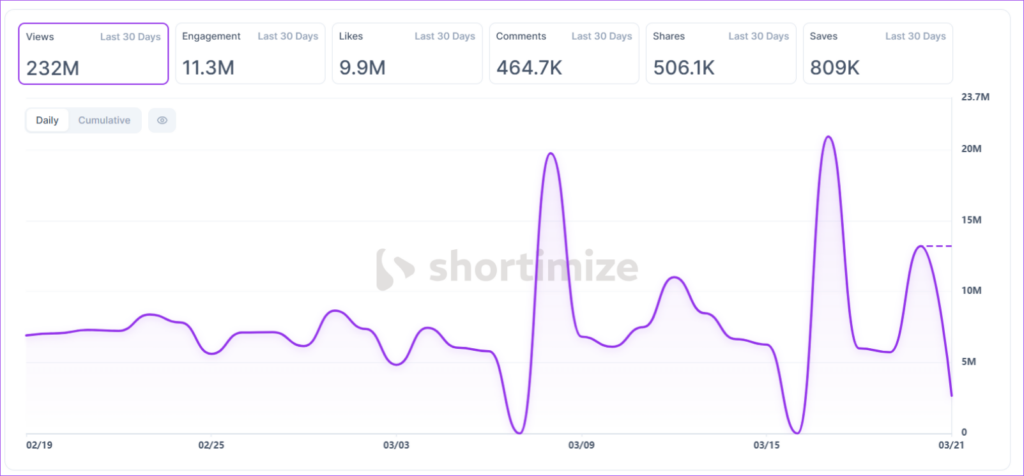Click the dashed line at chart's right edge

coord(938,246)
